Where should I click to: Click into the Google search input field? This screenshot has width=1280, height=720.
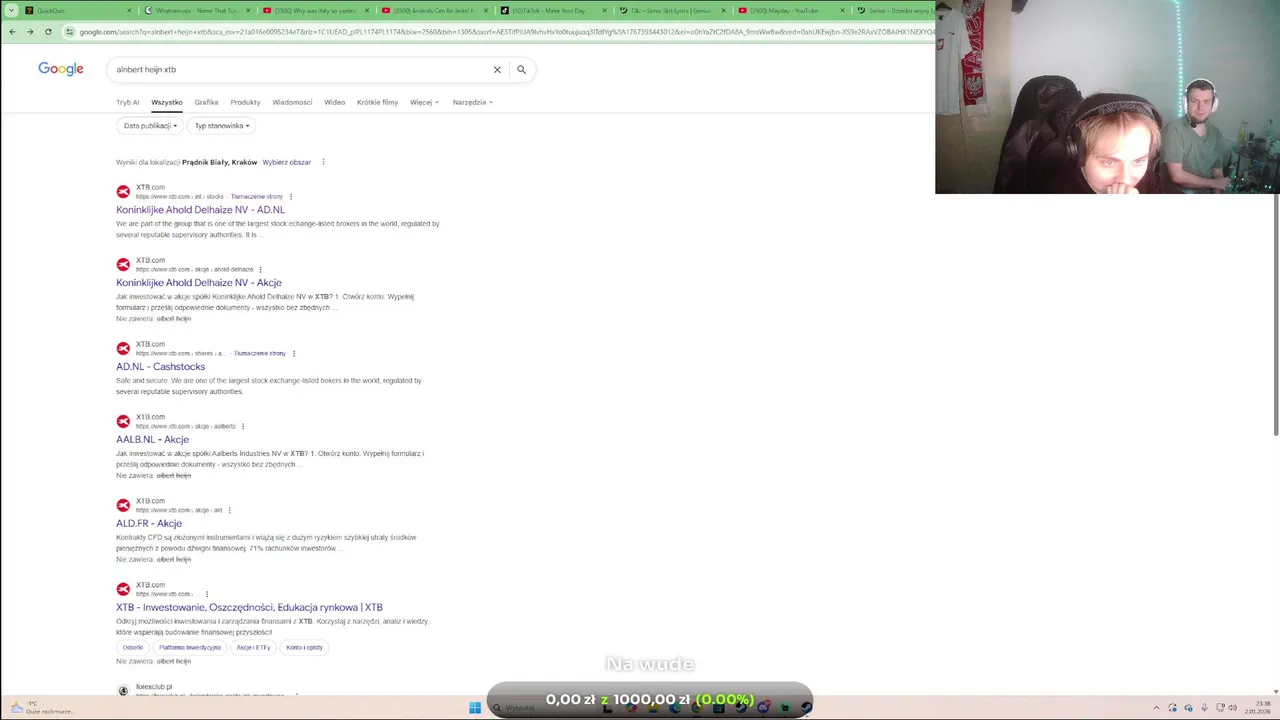pyautogui.click(x=300, y=70)
